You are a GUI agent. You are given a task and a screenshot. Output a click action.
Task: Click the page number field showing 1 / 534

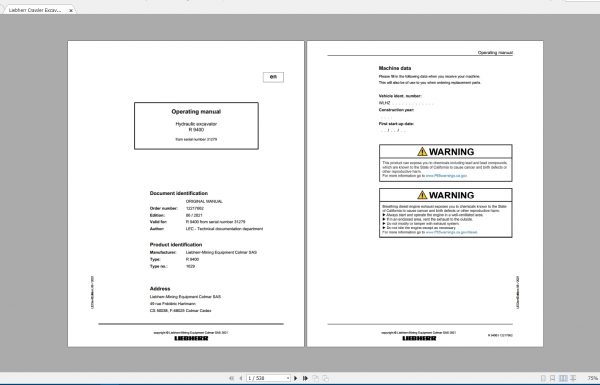tap(268, 378)
